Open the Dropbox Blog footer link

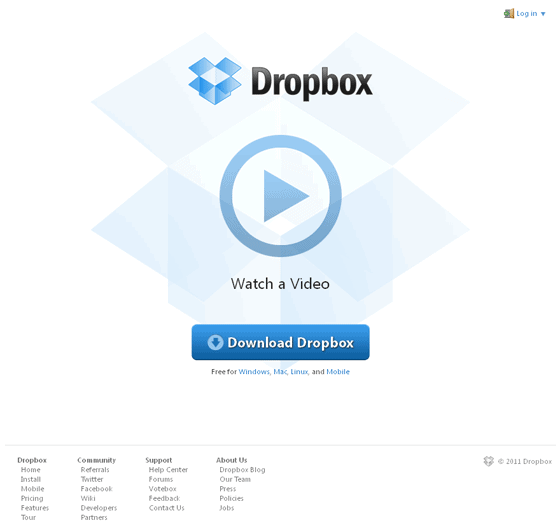point(242,470)
